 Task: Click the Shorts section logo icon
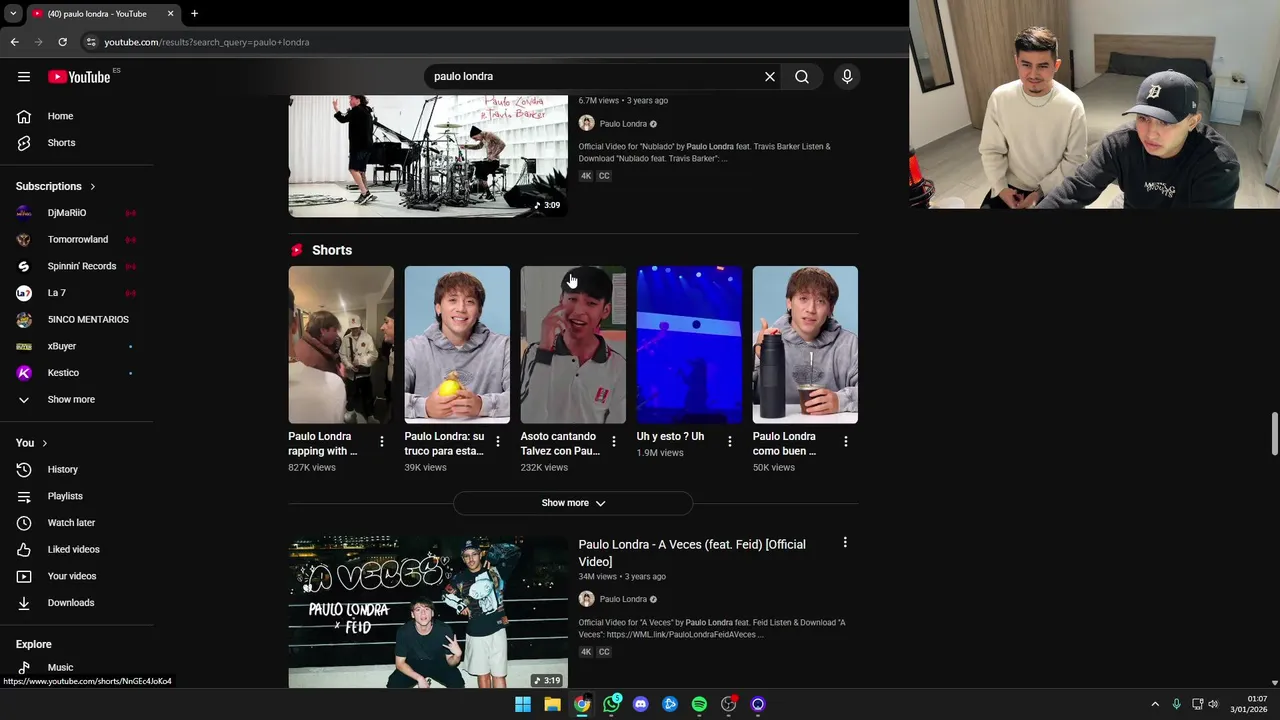click(x=297, y=250)
